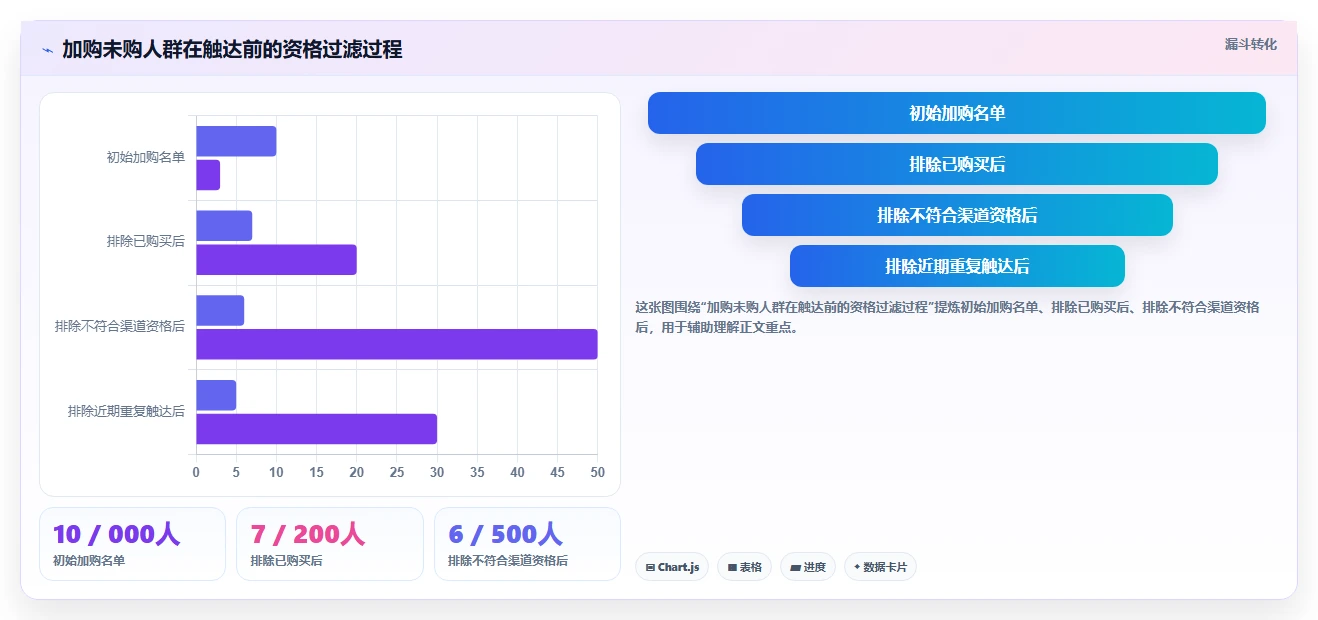The image size is (1318, 620).
Task: Click the purple bar for 排除近期重复触达后
Action: tap(316, 429)
